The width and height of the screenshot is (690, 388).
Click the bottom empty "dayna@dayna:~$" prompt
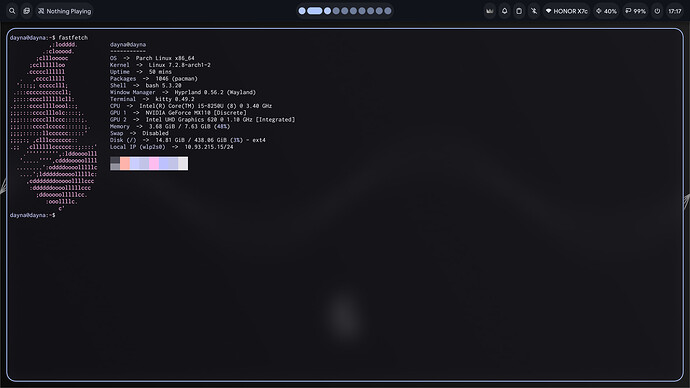click(x=33, y=215)
